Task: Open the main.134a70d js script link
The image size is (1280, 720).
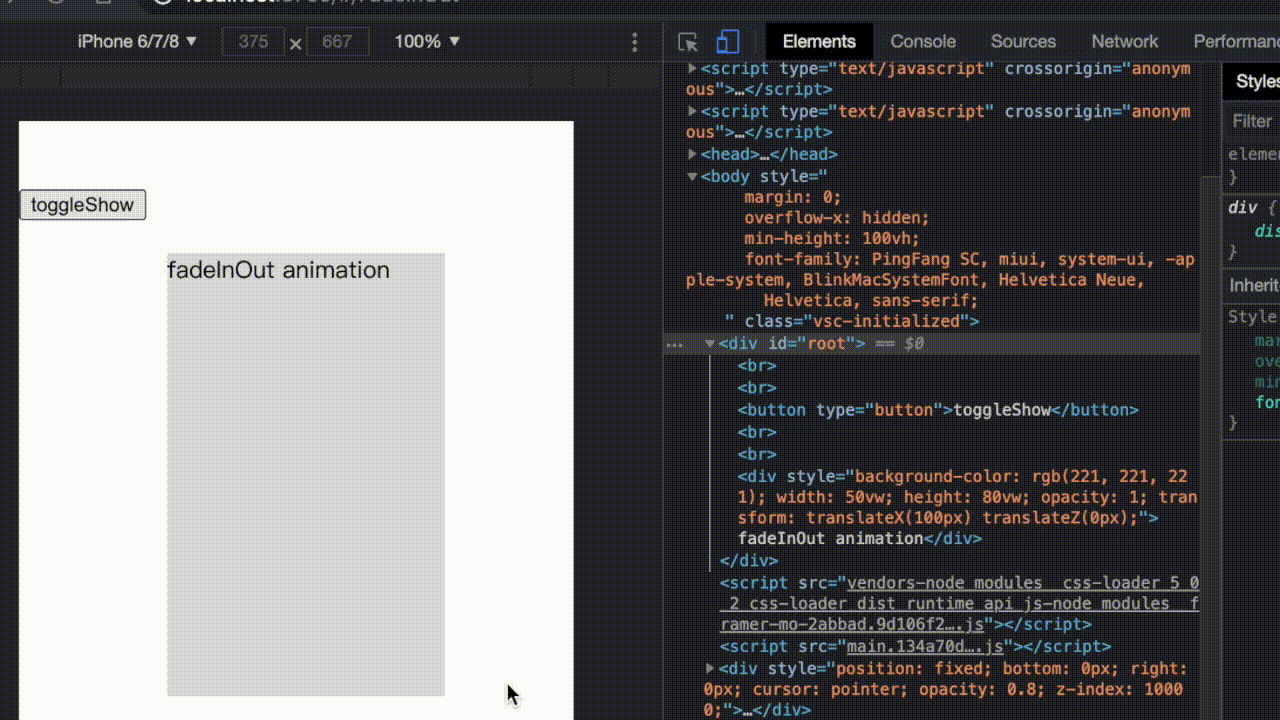Action: (925, 646)
